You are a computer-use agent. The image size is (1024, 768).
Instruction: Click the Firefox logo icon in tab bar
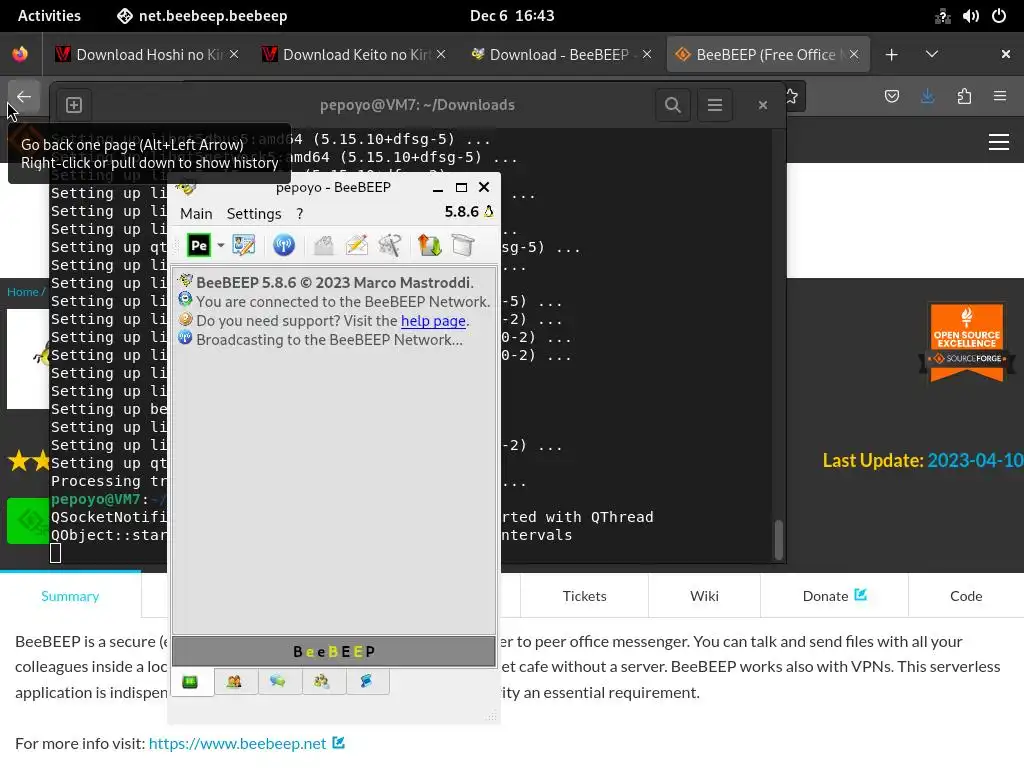point(20,54)
